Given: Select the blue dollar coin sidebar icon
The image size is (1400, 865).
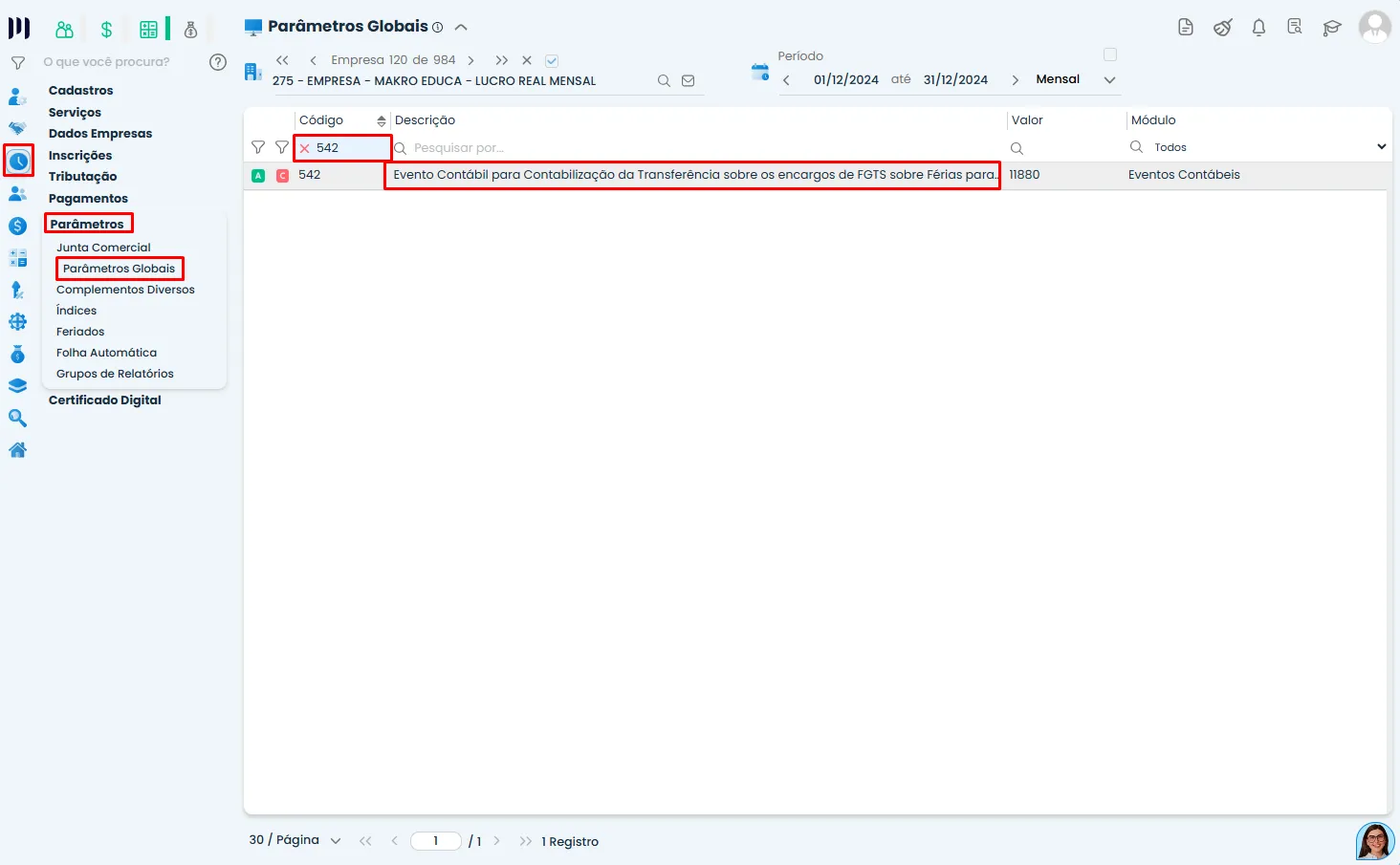Looking at the screenshot, I should pyautogui.click(x=17, y=227).
